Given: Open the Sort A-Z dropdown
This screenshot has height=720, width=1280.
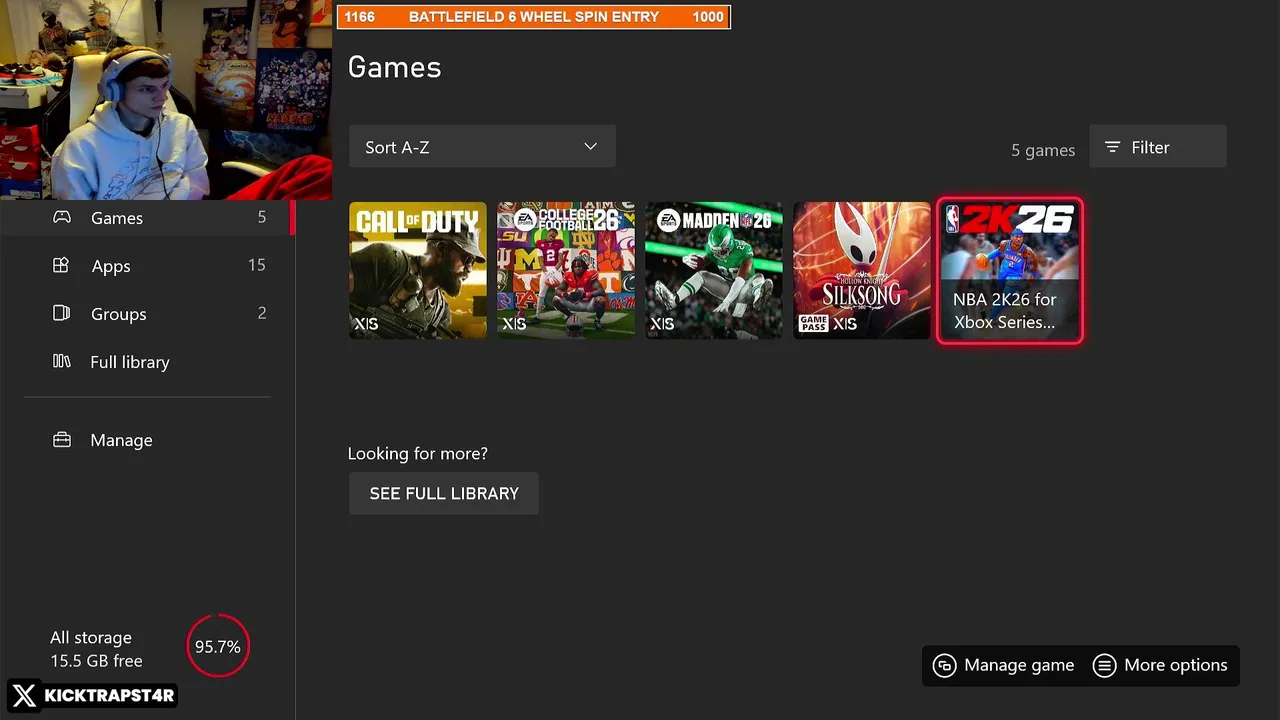Looking at the screenshot, I should coord(482,147).
